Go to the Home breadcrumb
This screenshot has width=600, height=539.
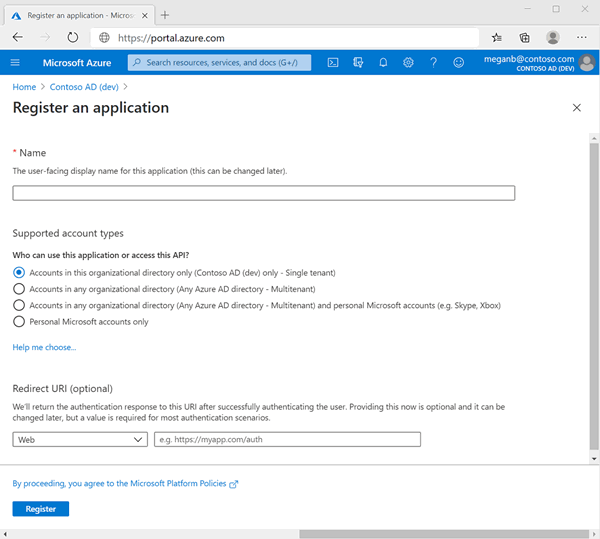(x=24, y=87)
